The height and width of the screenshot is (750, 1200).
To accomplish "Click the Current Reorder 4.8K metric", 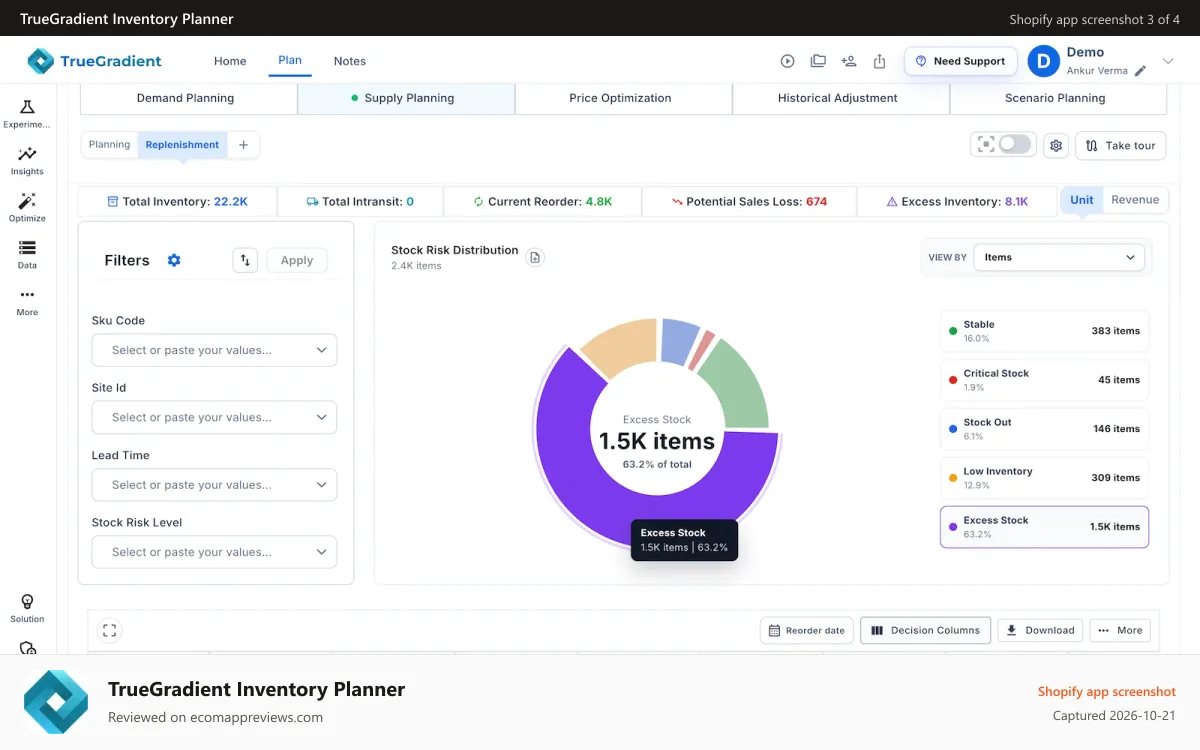I will click(x=542, y=201).
